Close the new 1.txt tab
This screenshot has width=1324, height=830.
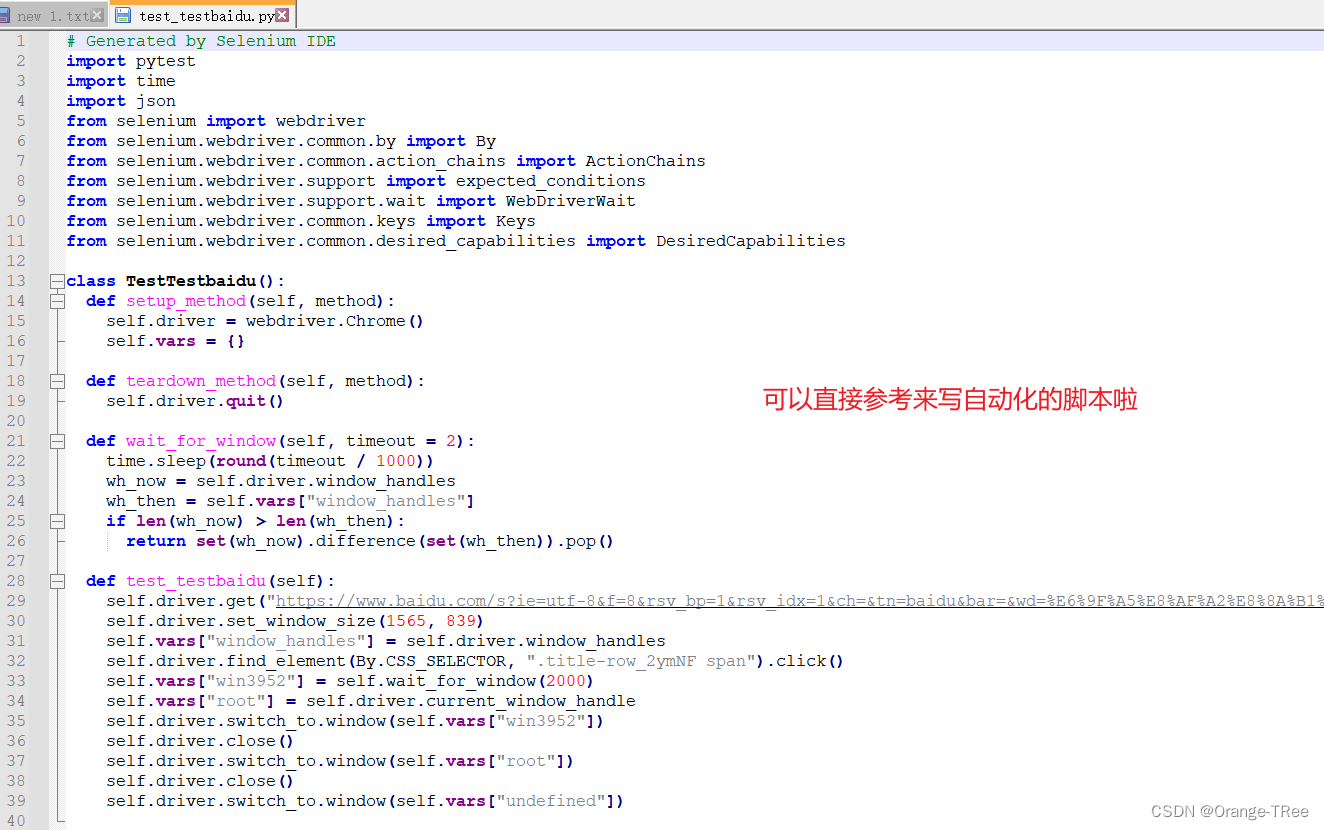point(97,15)
